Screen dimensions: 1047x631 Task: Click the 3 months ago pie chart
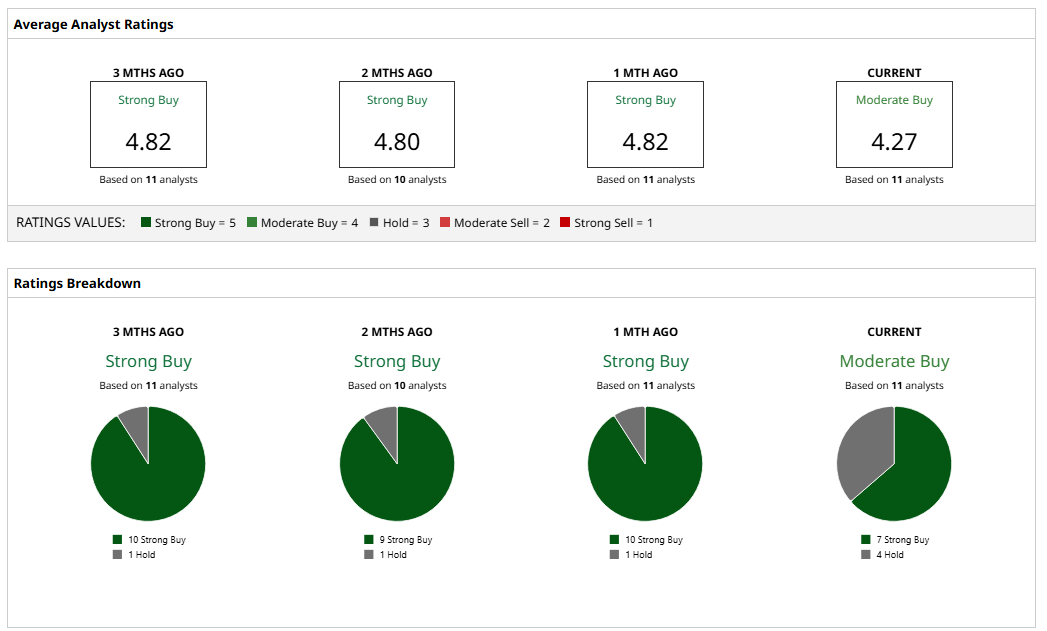point(148,463)
